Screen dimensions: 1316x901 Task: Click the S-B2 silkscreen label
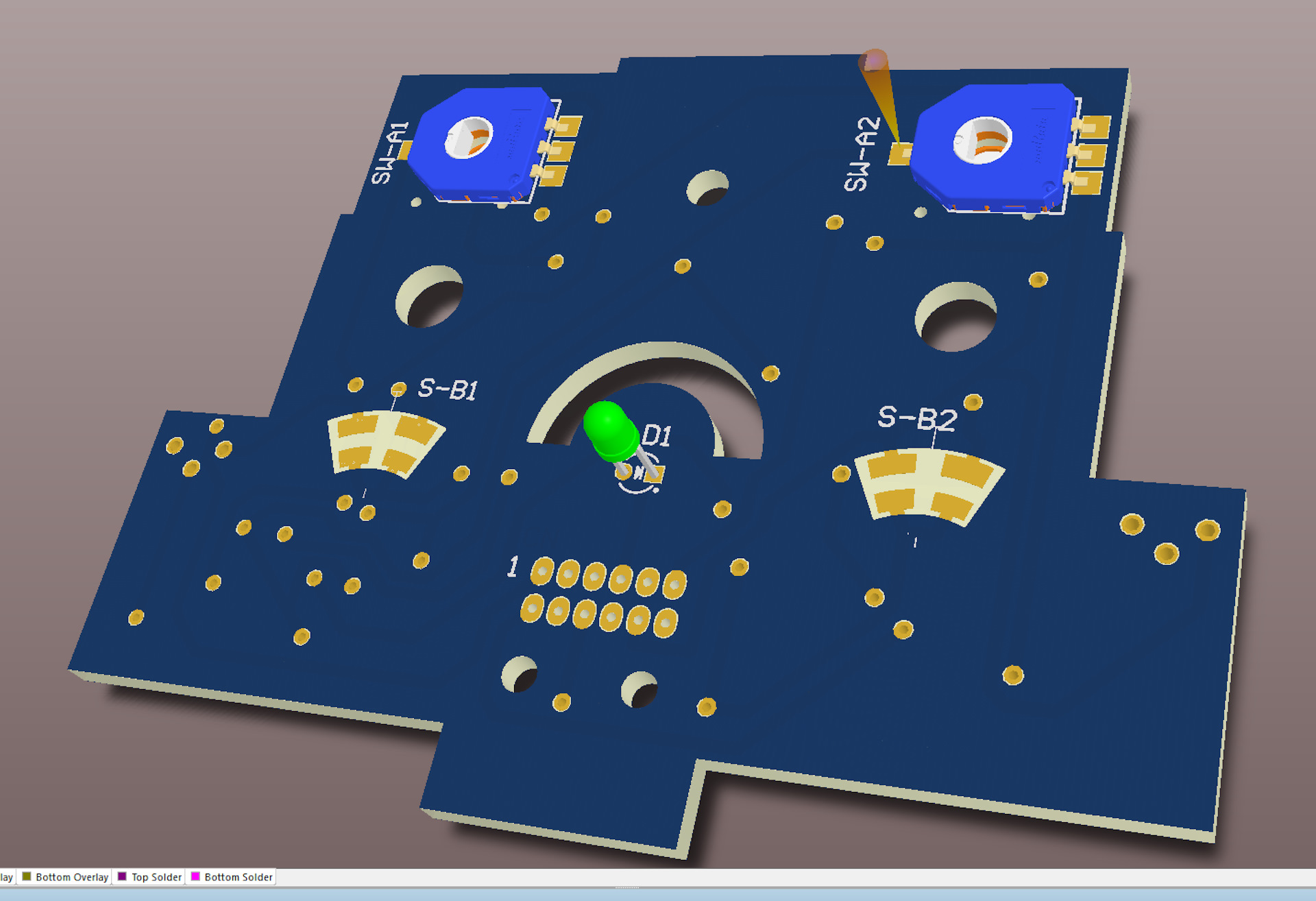916,418
